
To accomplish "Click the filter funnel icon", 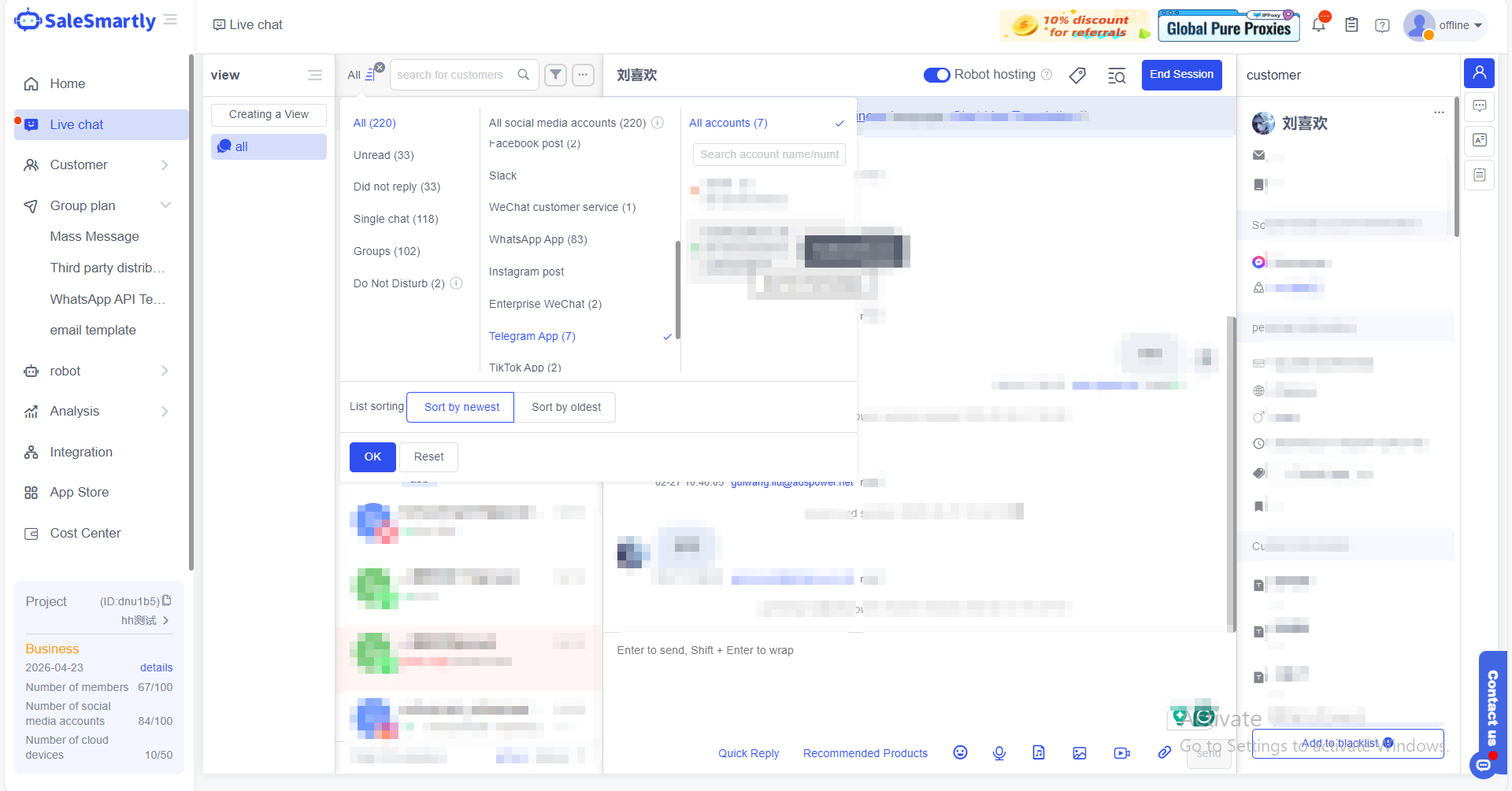I will [556, 75].
